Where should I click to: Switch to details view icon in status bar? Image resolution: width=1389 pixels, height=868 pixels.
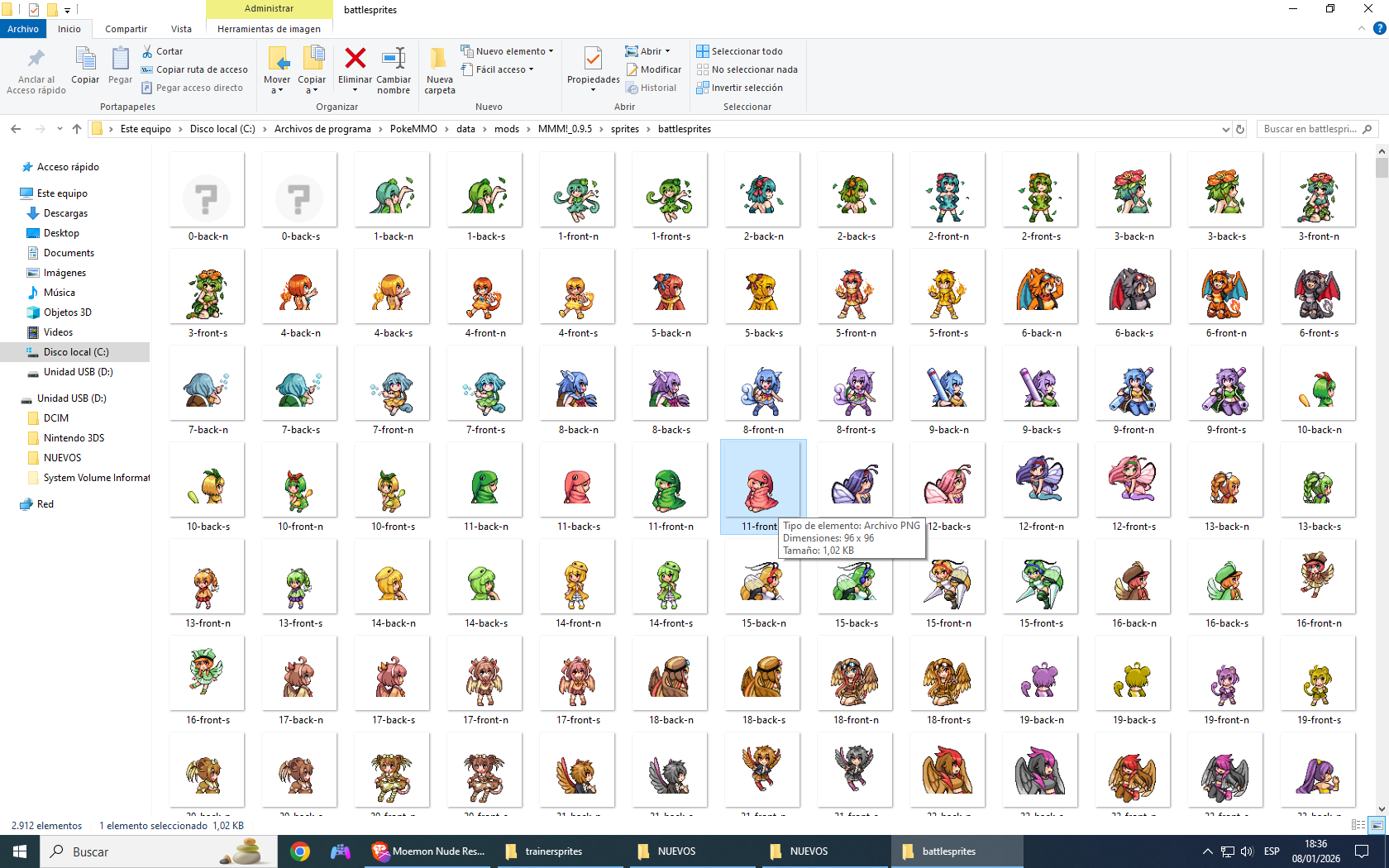(1358, 825)
